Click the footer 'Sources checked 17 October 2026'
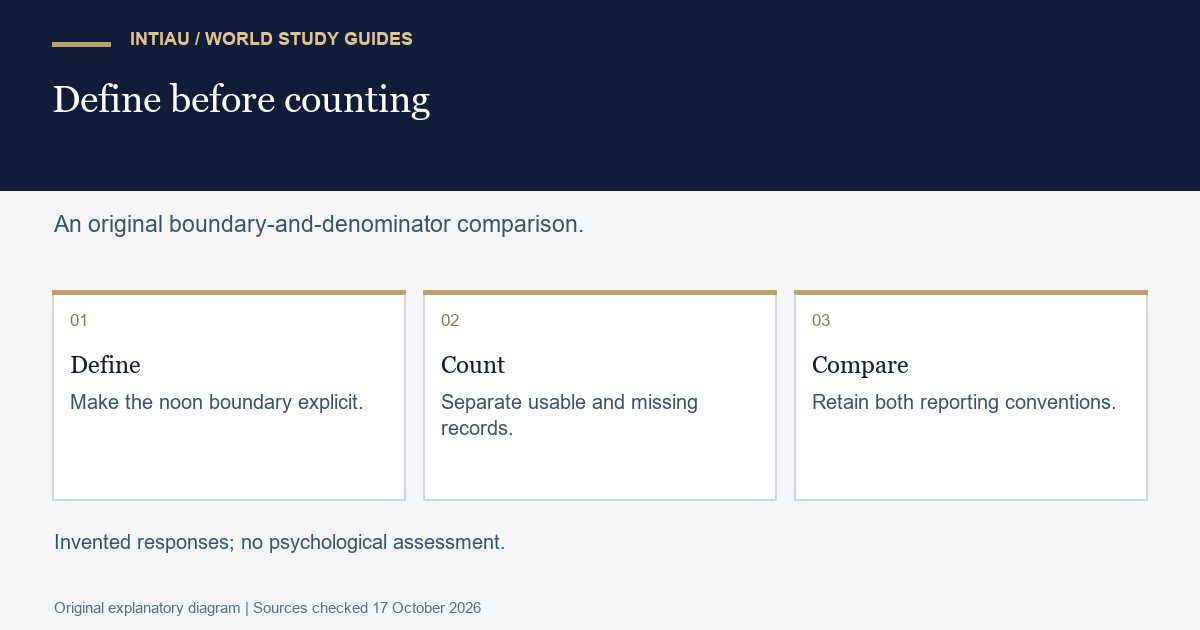 367,608
